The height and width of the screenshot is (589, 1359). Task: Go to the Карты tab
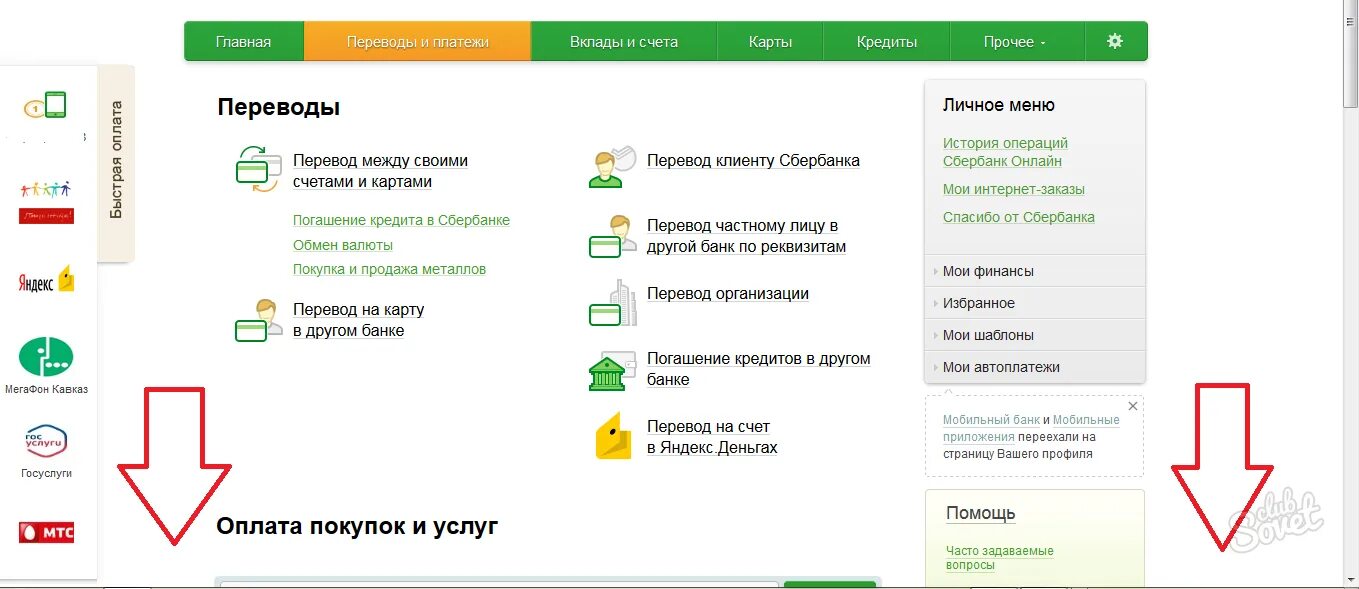(770, 42)
